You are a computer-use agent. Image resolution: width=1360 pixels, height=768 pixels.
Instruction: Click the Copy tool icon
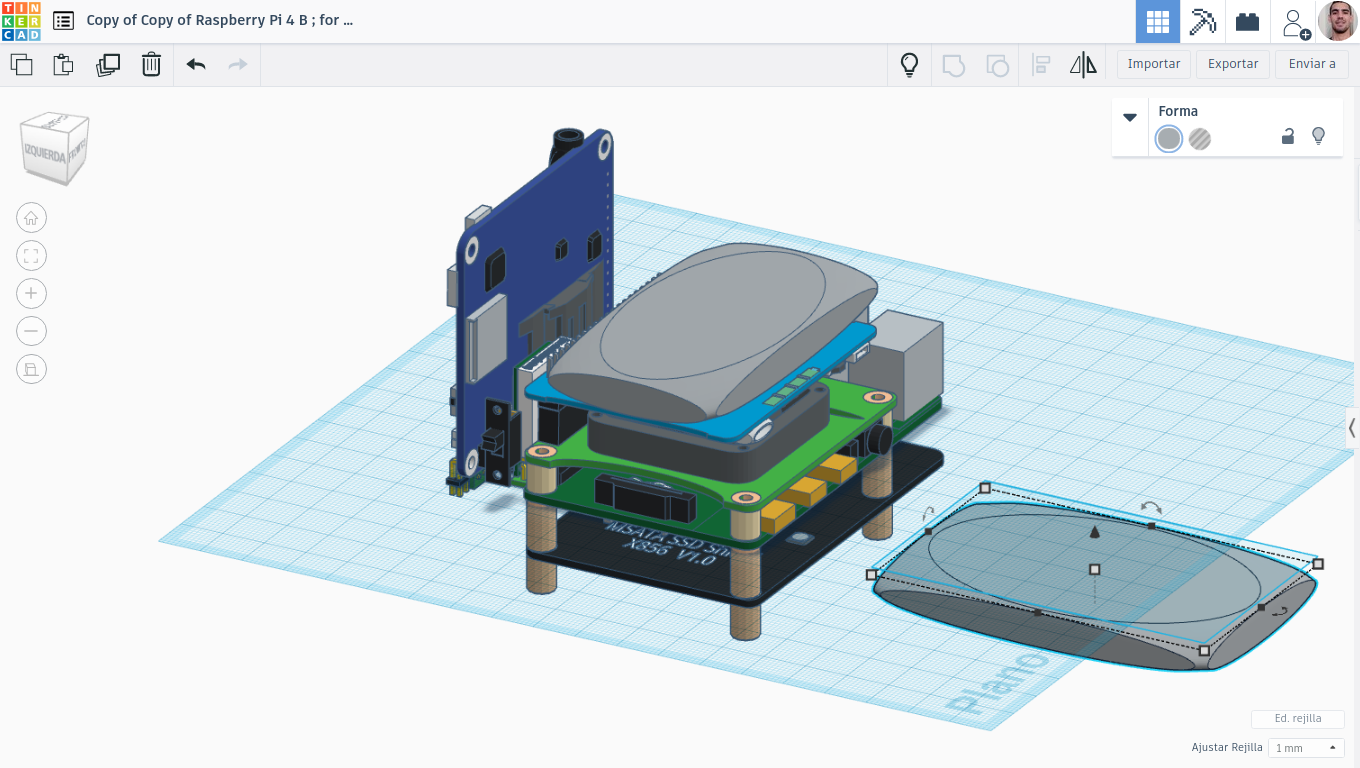tap(21, 65)
